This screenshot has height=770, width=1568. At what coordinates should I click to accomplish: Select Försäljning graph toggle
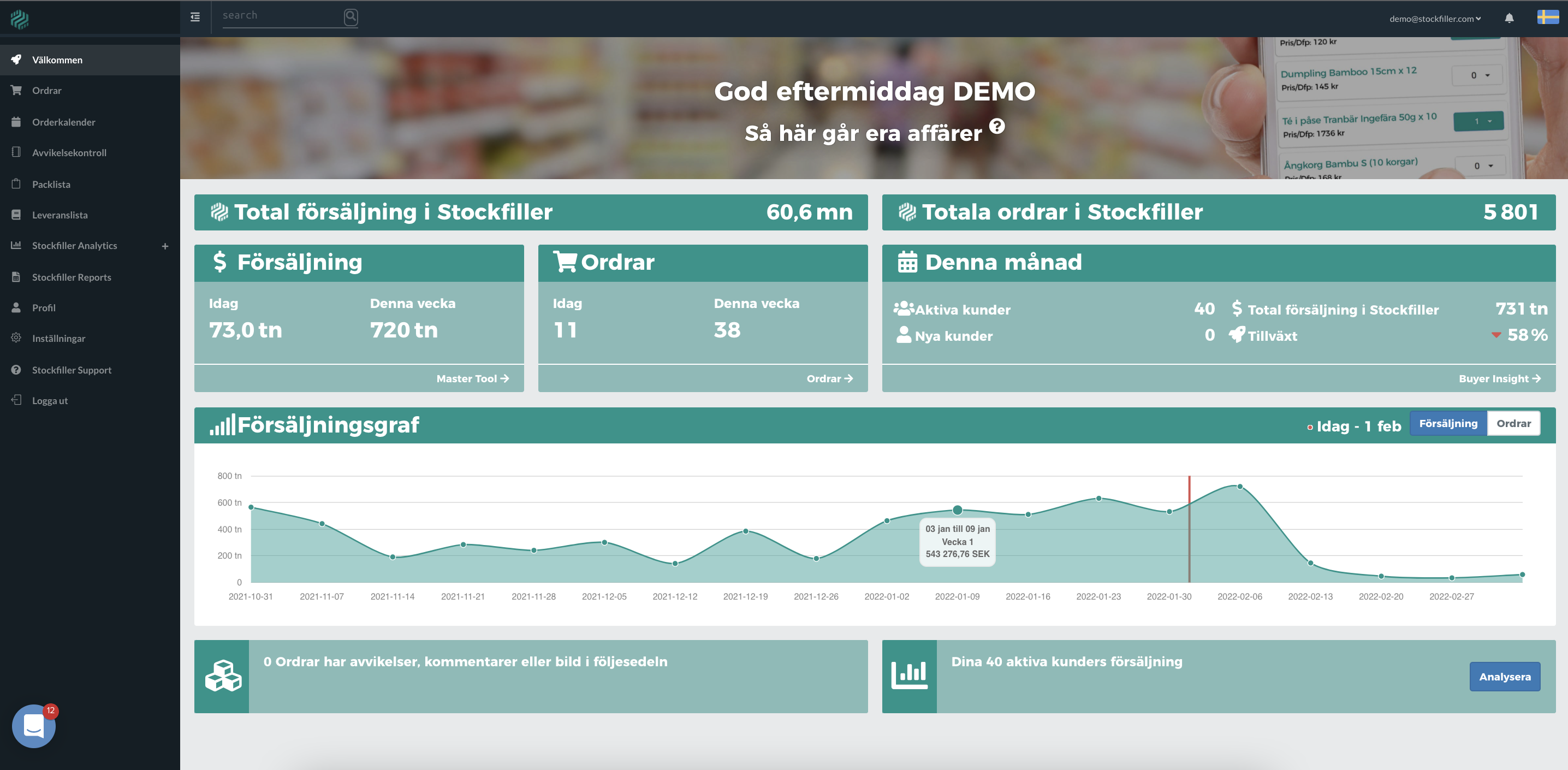click(x=1447, y=423)
